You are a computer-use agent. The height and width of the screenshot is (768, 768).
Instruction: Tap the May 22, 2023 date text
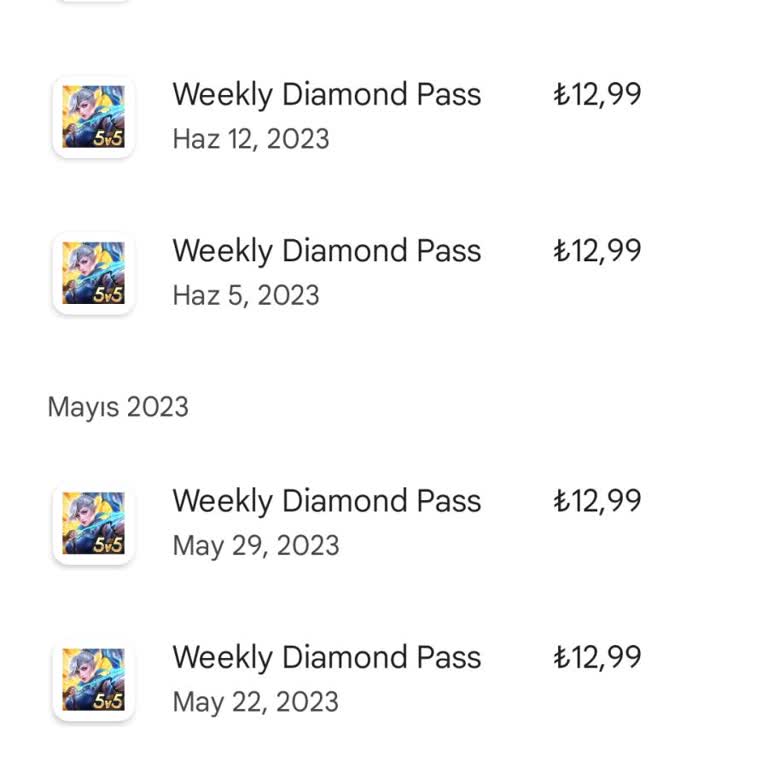point(255,702)
